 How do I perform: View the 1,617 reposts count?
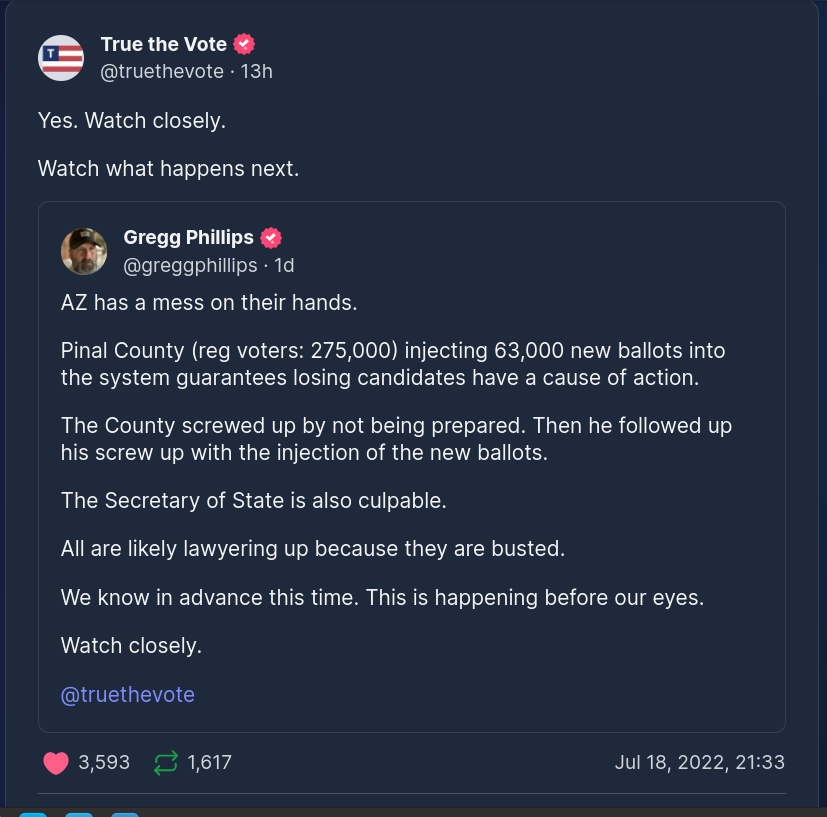coord(209,763)
